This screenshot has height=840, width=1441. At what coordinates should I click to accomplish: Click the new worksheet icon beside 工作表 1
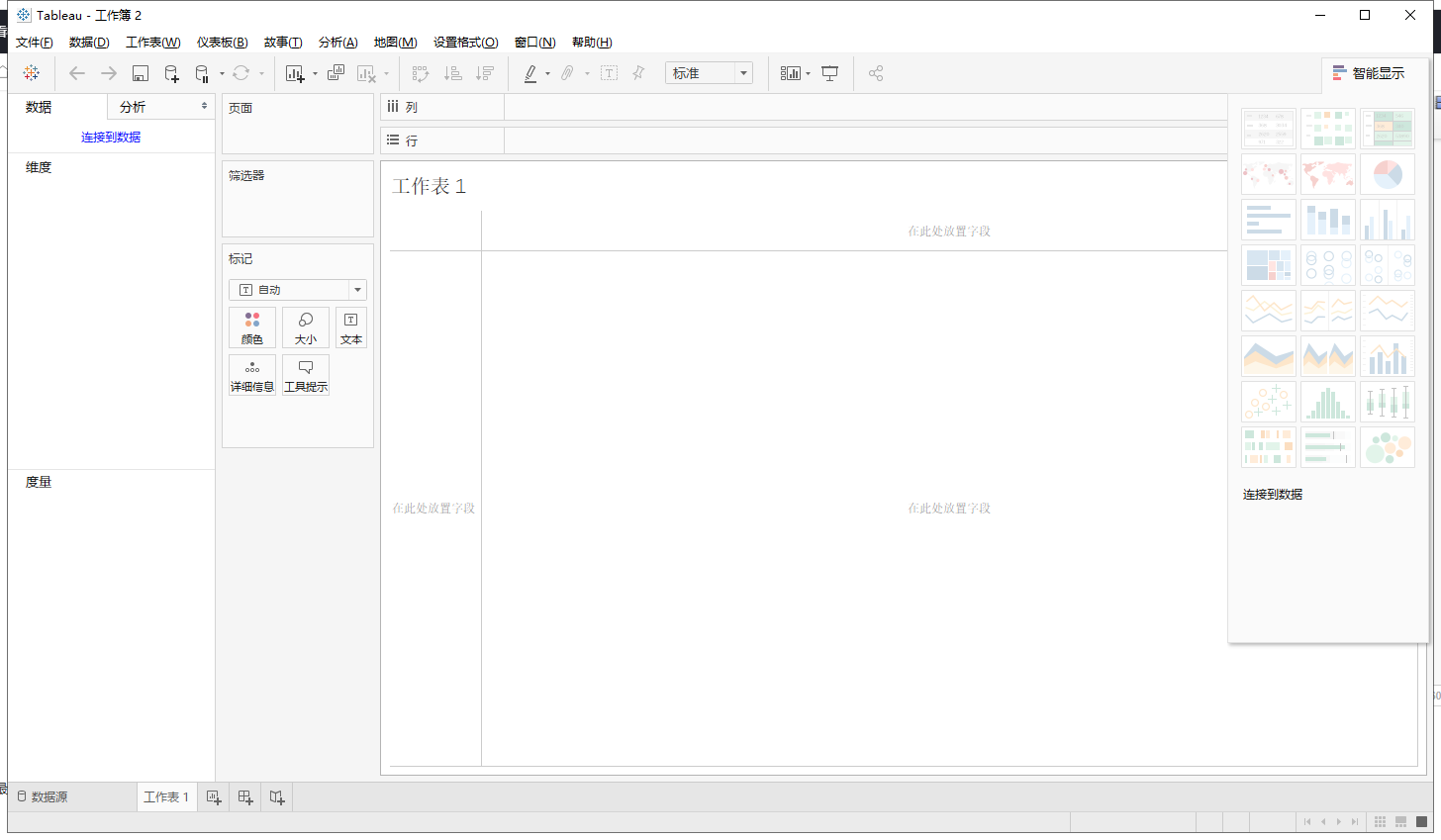click(x=214, y=797)
